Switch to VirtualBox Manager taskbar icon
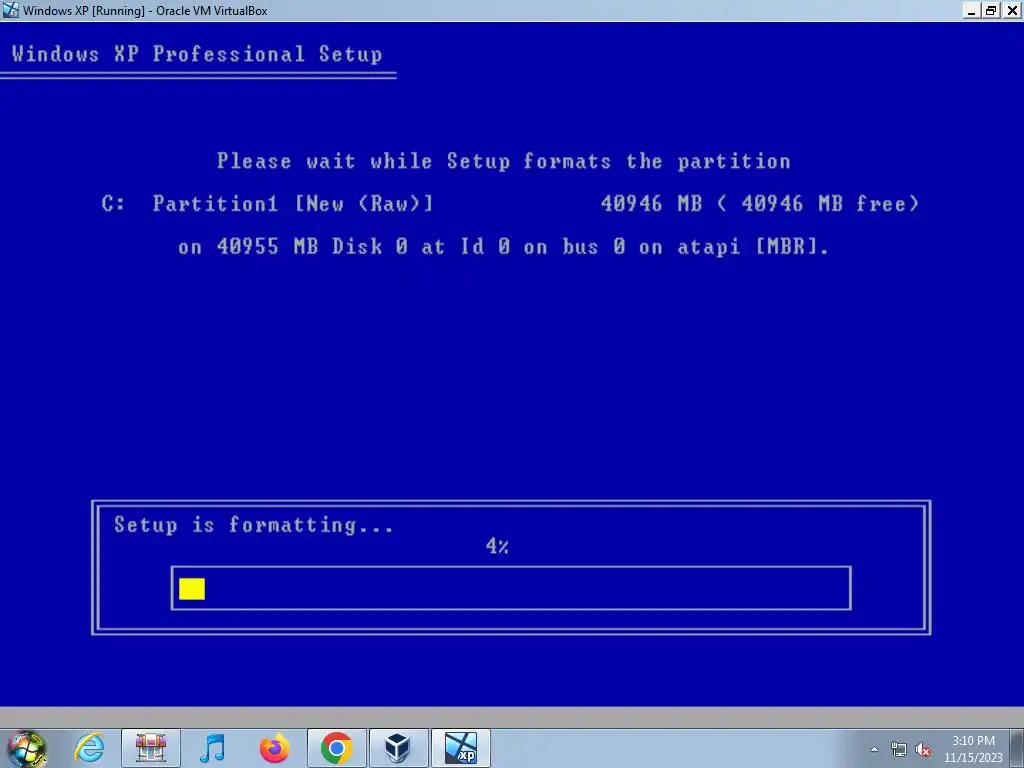Image resolution: width=1024 pixels, height=768 pixels. tap(398, 748)
